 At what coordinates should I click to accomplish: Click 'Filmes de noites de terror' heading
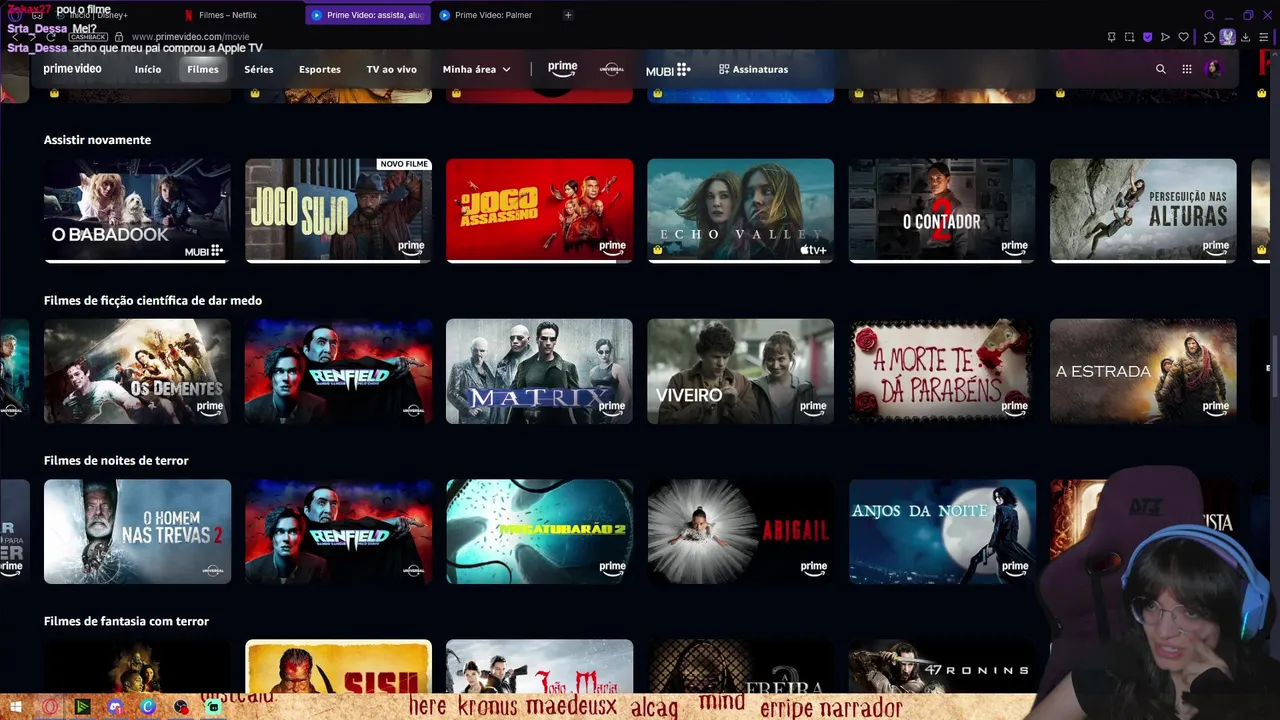tap(116, 460)
